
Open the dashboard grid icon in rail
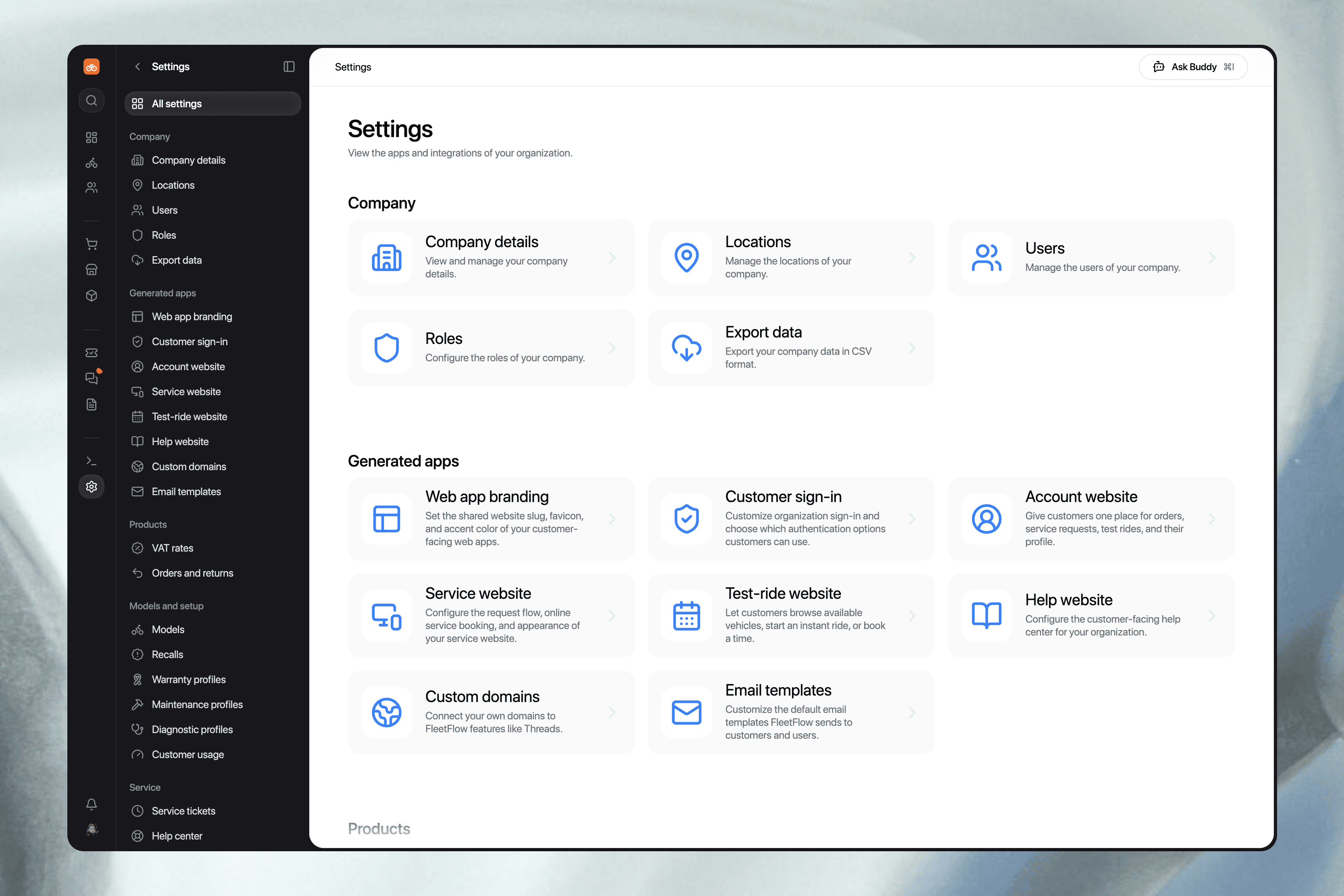point(92,137)
